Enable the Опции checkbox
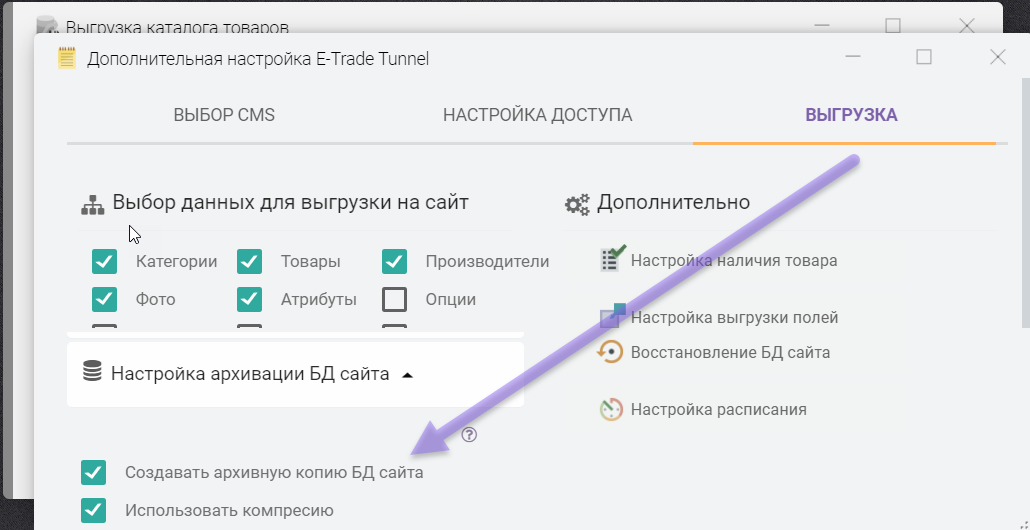 tap(395, 299)
